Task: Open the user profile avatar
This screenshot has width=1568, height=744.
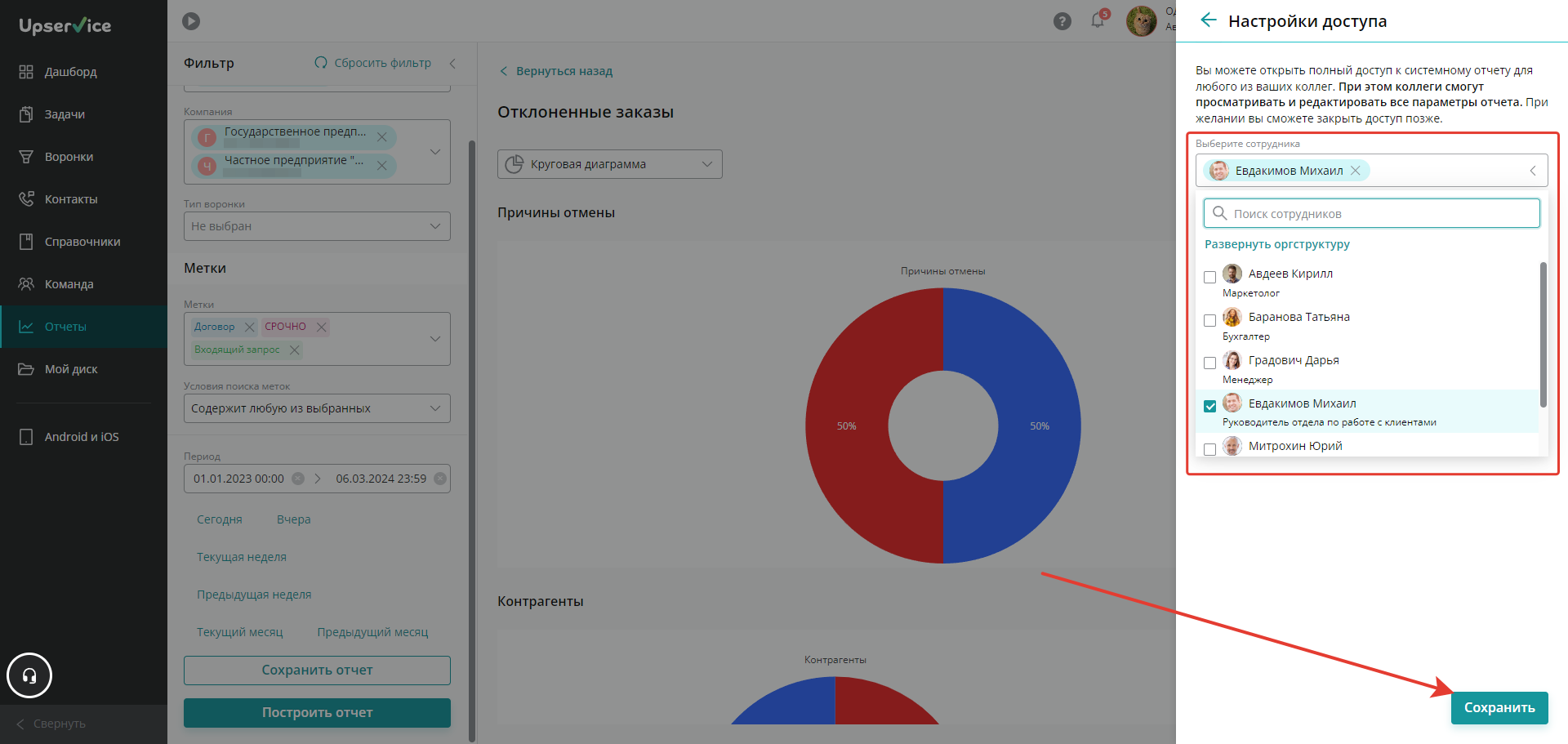Action: (x=1141, y=21)
